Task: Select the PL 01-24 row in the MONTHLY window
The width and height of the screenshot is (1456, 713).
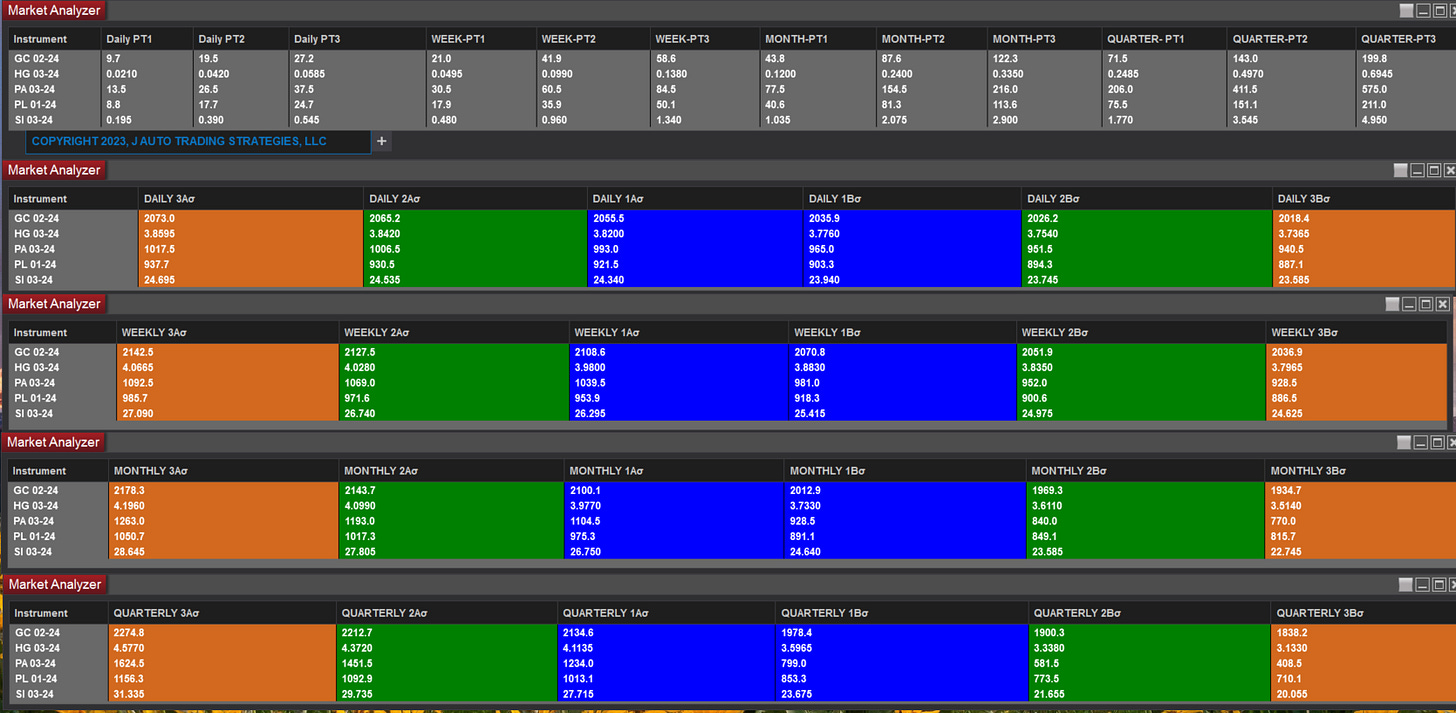Action: tap(732, 537)
